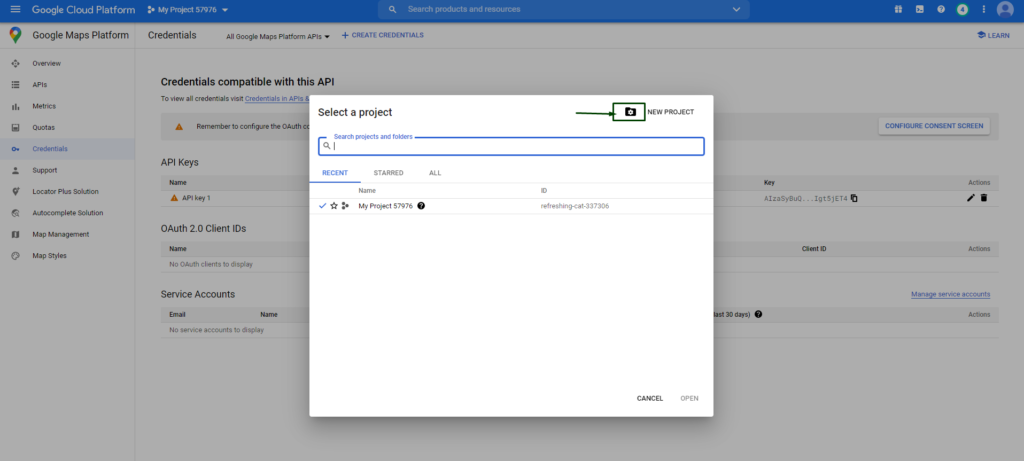Click Configure Consent Screen button
Image resolution: width=1024 pixels, height=461 pixels.
point(934,126)
